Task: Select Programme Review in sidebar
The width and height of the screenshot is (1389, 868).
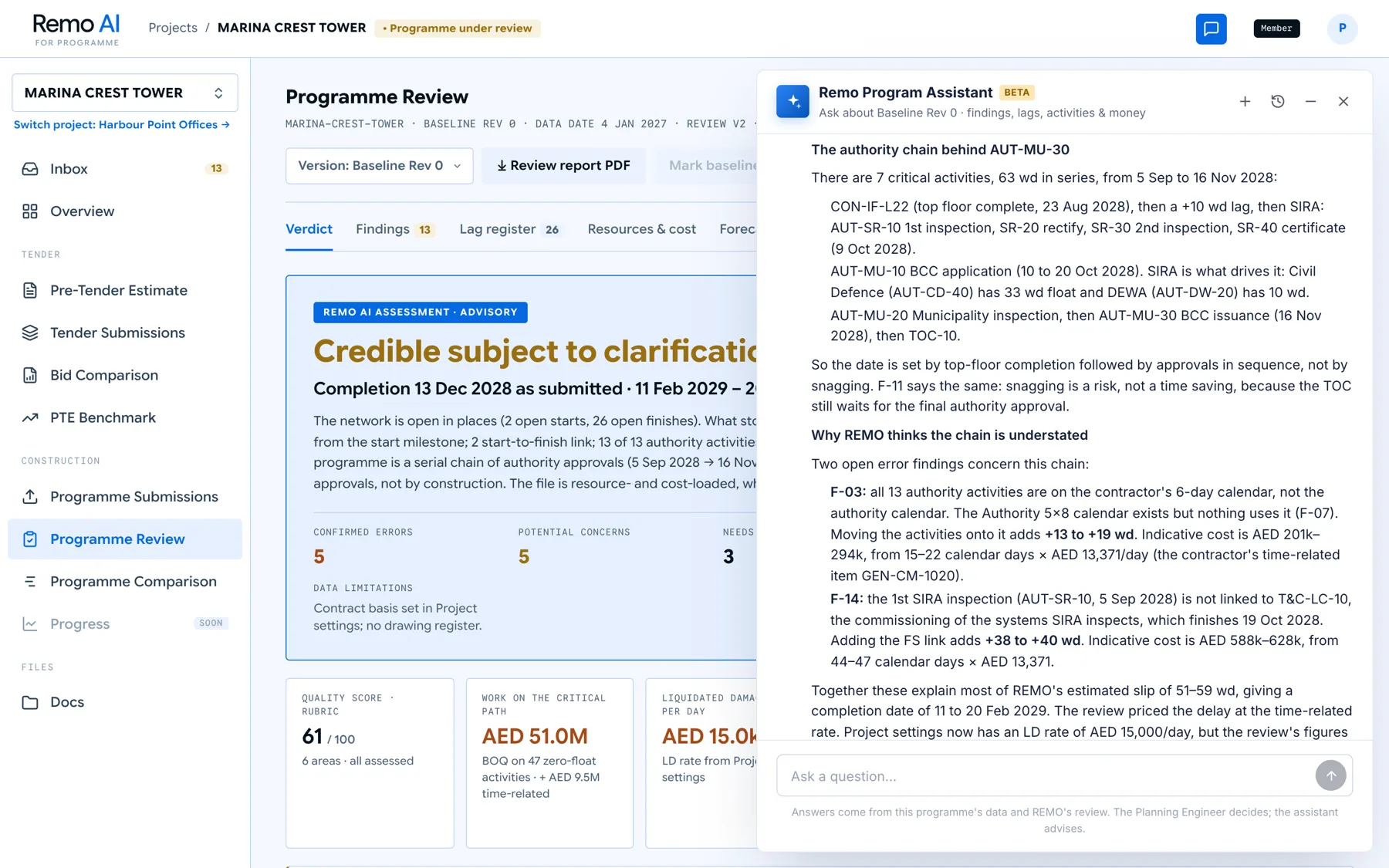Action: (125, 539)
